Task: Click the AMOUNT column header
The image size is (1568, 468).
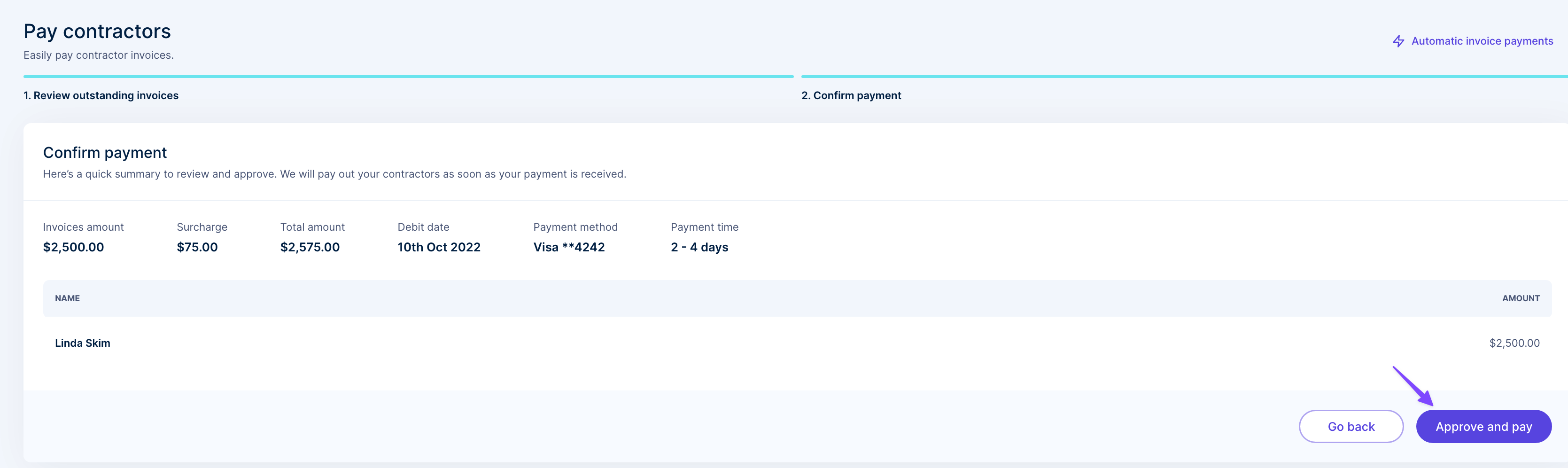Action: 1521,298
